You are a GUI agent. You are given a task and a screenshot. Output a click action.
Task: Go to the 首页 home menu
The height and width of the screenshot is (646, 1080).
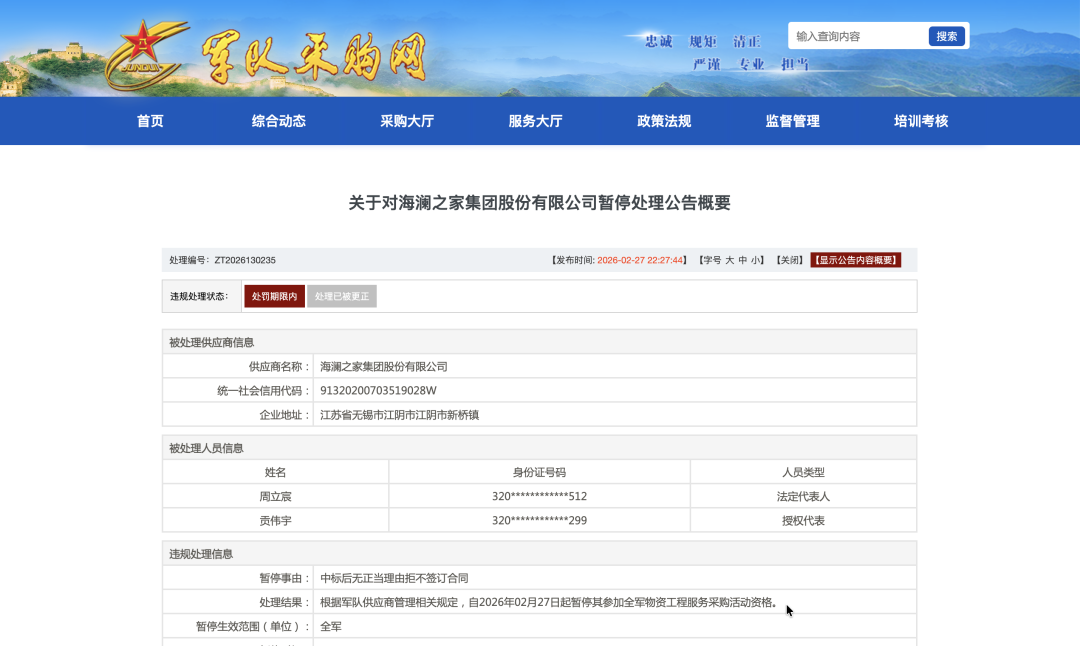150,121
